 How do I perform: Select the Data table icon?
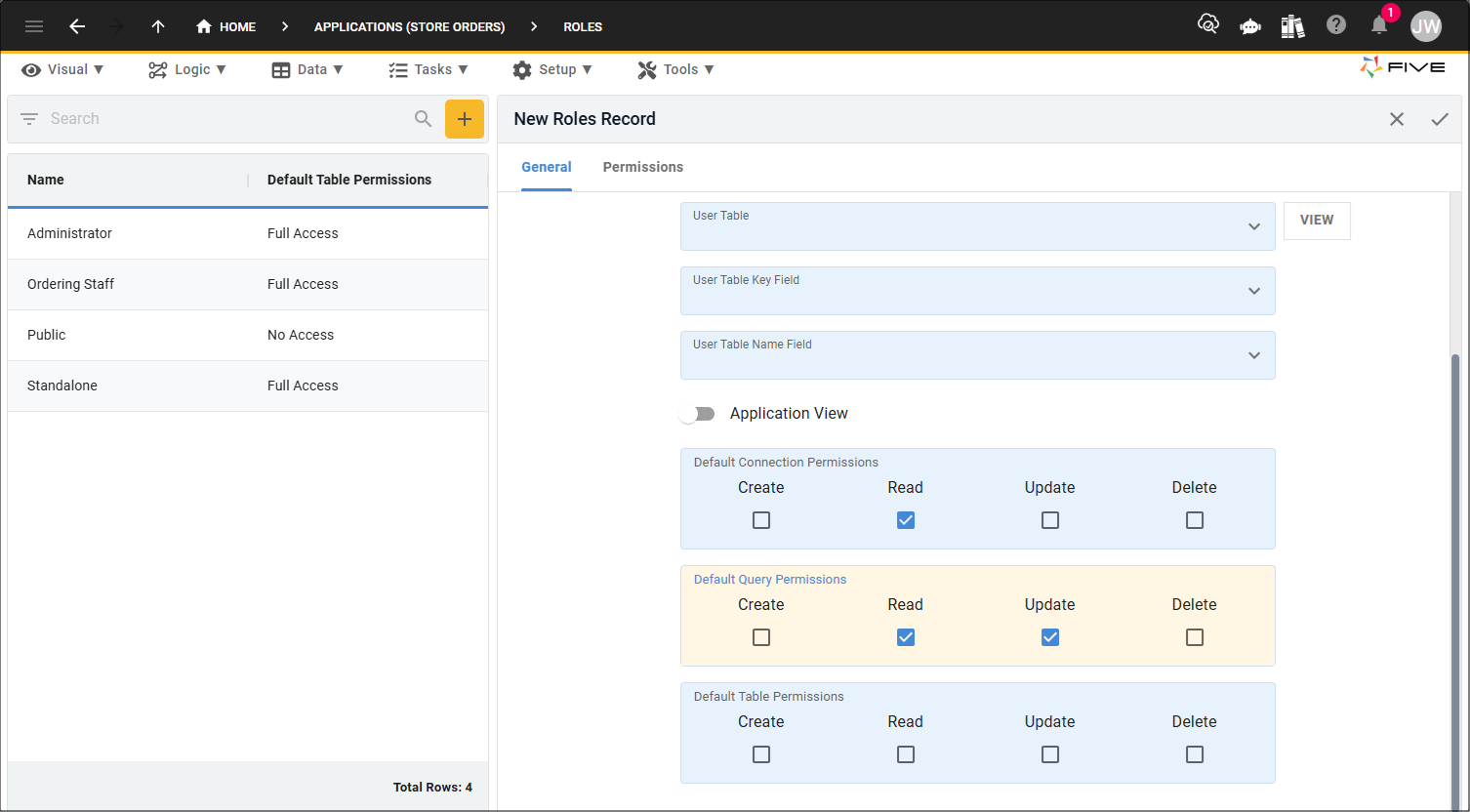click(276, 69)
